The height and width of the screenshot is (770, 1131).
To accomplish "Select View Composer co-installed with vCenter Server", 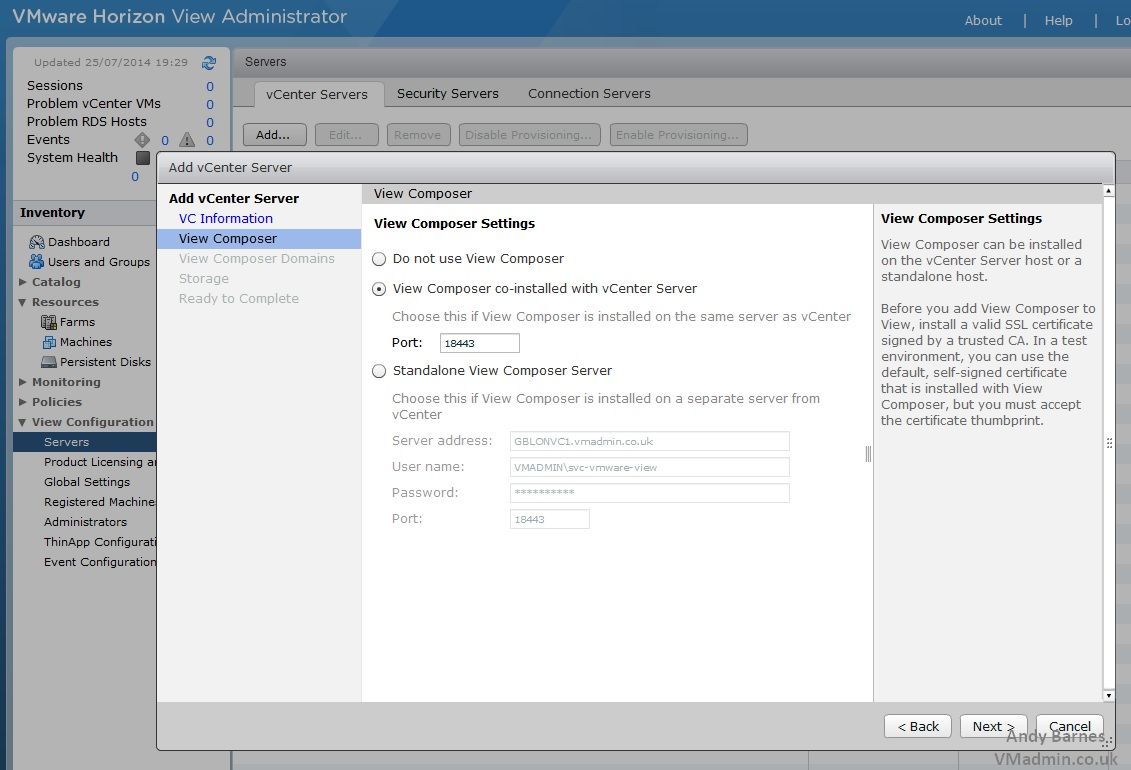I will [379, 289].
